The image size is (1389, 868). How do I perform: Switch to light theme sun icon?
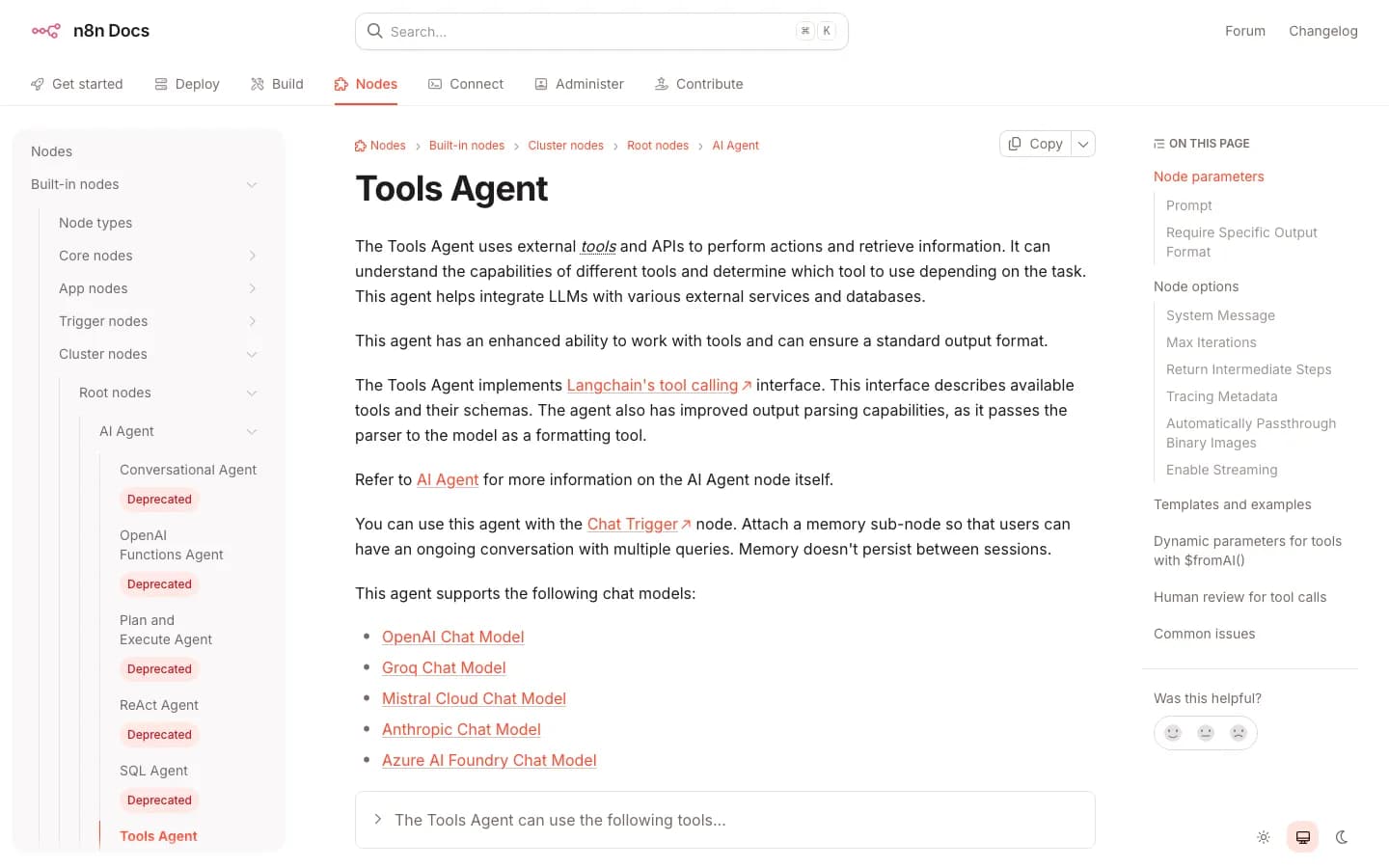[x=1264, y=837]
